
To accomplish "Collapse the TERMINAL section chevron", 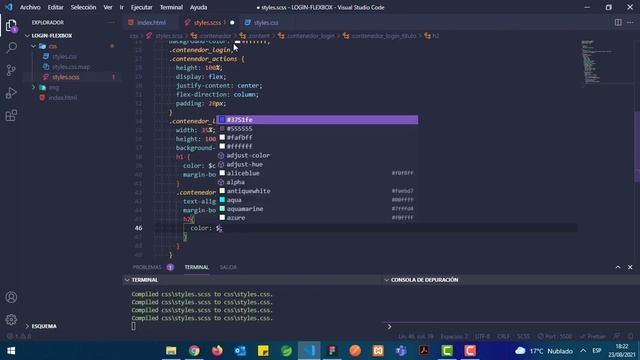I will 127,280.
